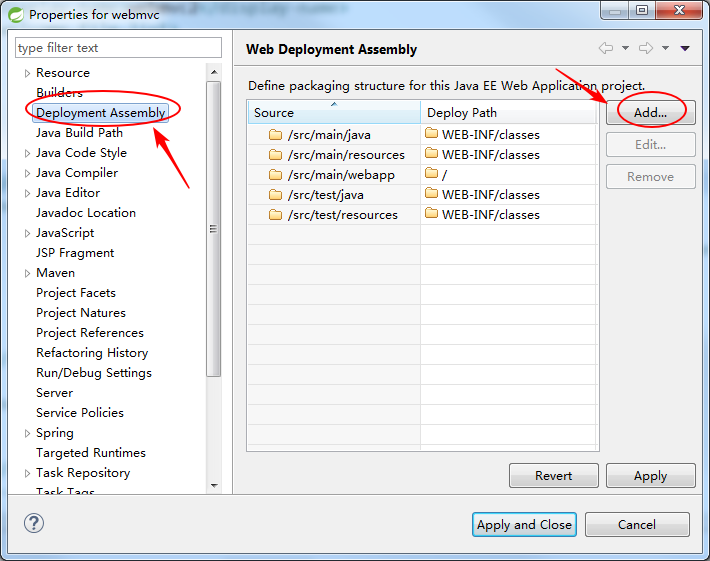Image resolution: width=710 pixels, height=561 pixels.
Task: Click deploy folder icon in /src/test/resources row
Action: tap(432, 213)
